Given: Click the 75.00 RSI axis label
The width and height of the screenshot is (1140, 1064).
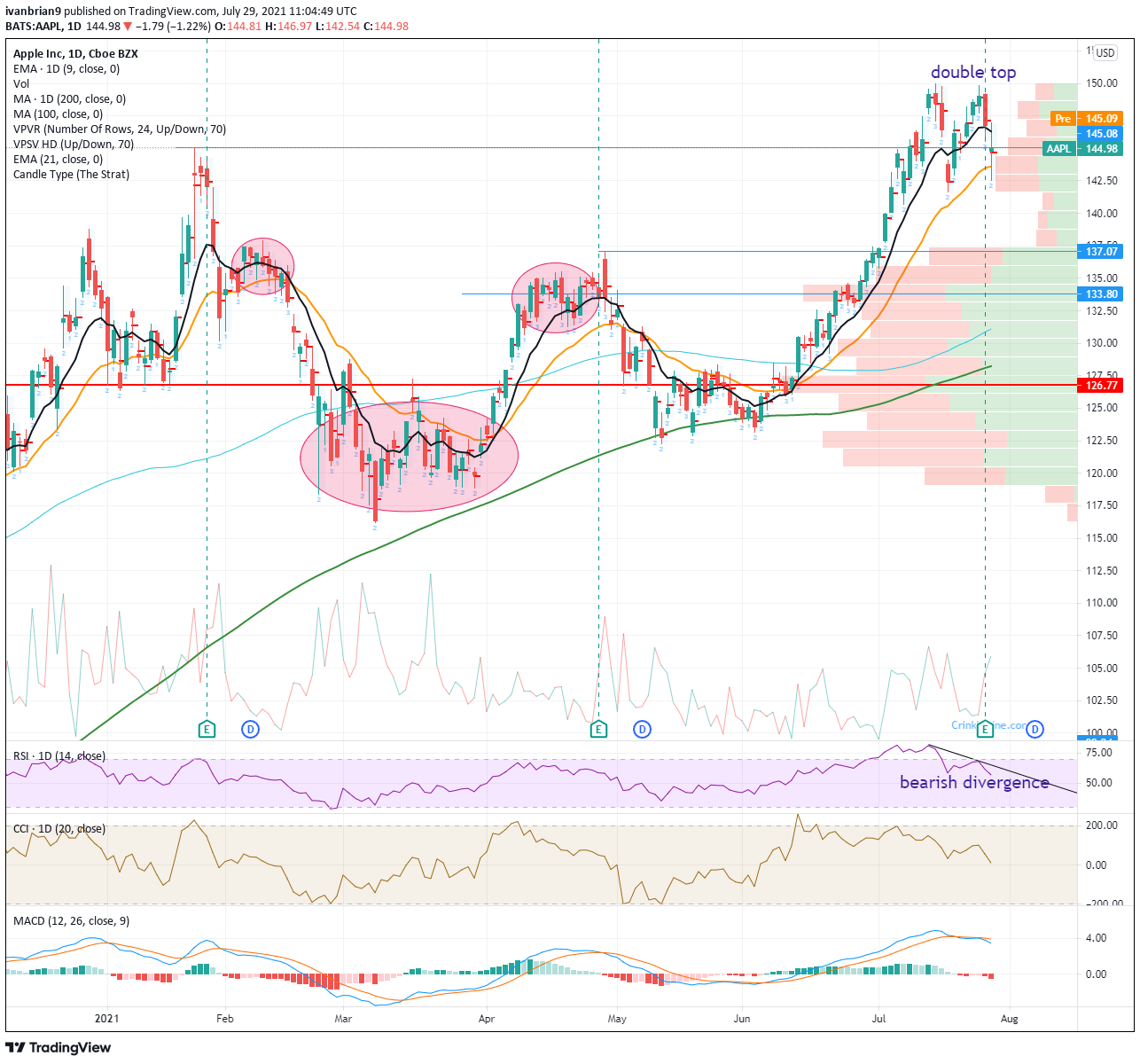Looking at the screenshot, I should pos(1099,753).
